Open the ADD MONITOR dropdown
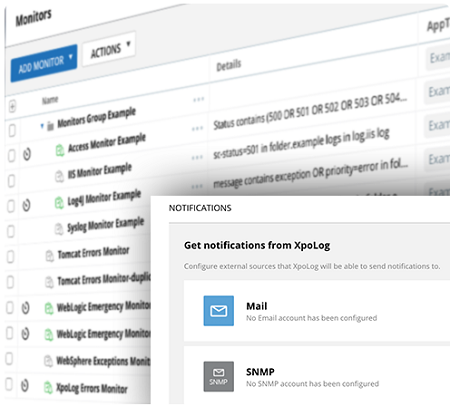Screen dimensions: 450x406 pos(44,63)
